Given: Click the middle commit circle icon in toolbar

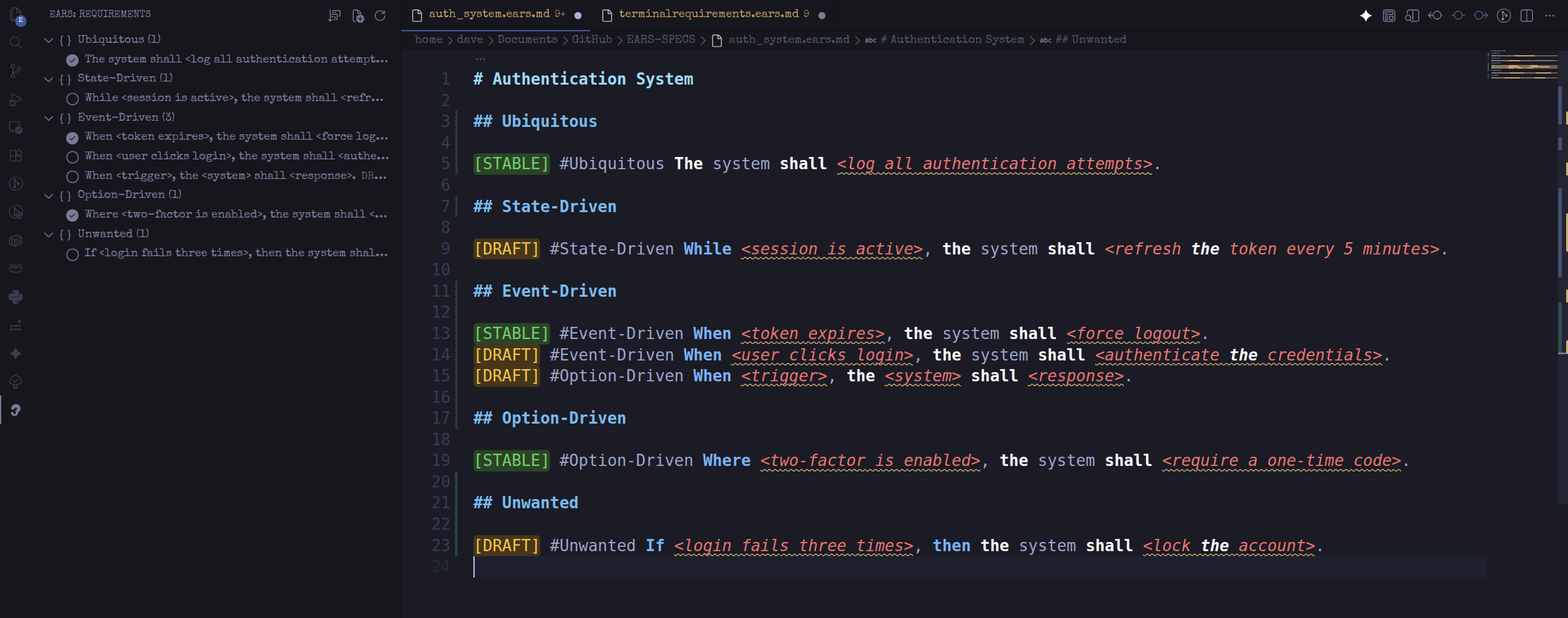Looking at the screenshot, I should click(1458, 15).
